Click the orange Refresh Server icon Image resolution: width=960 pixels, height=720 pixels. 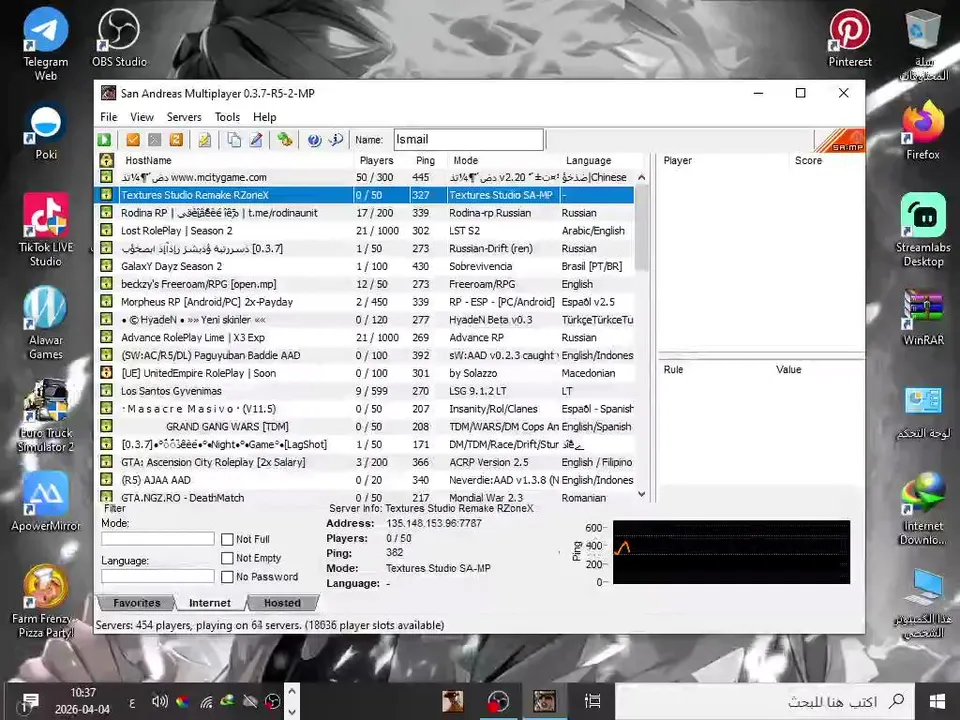pos(176,140)
